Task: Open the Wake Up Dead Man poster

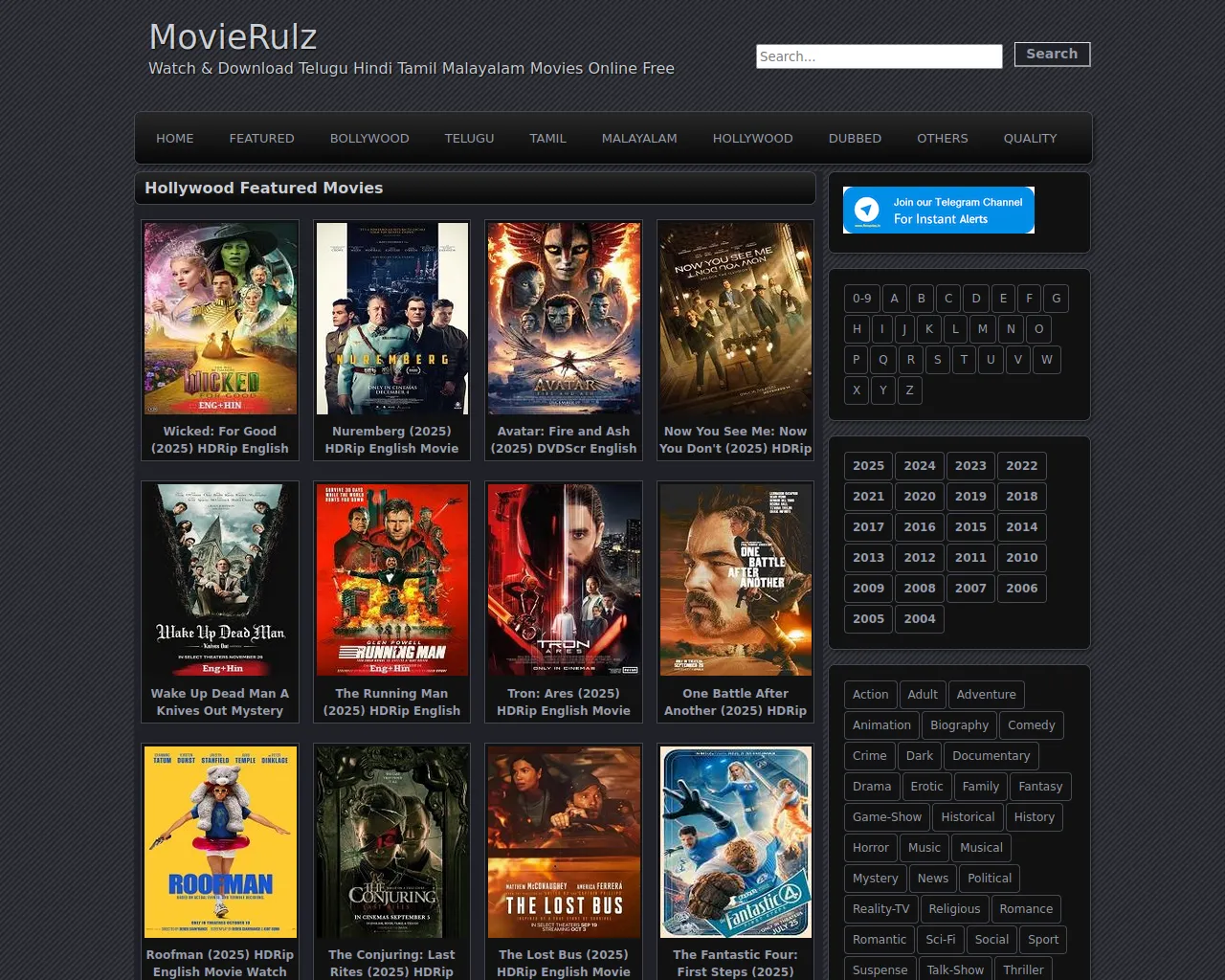Action: (220, 580)
